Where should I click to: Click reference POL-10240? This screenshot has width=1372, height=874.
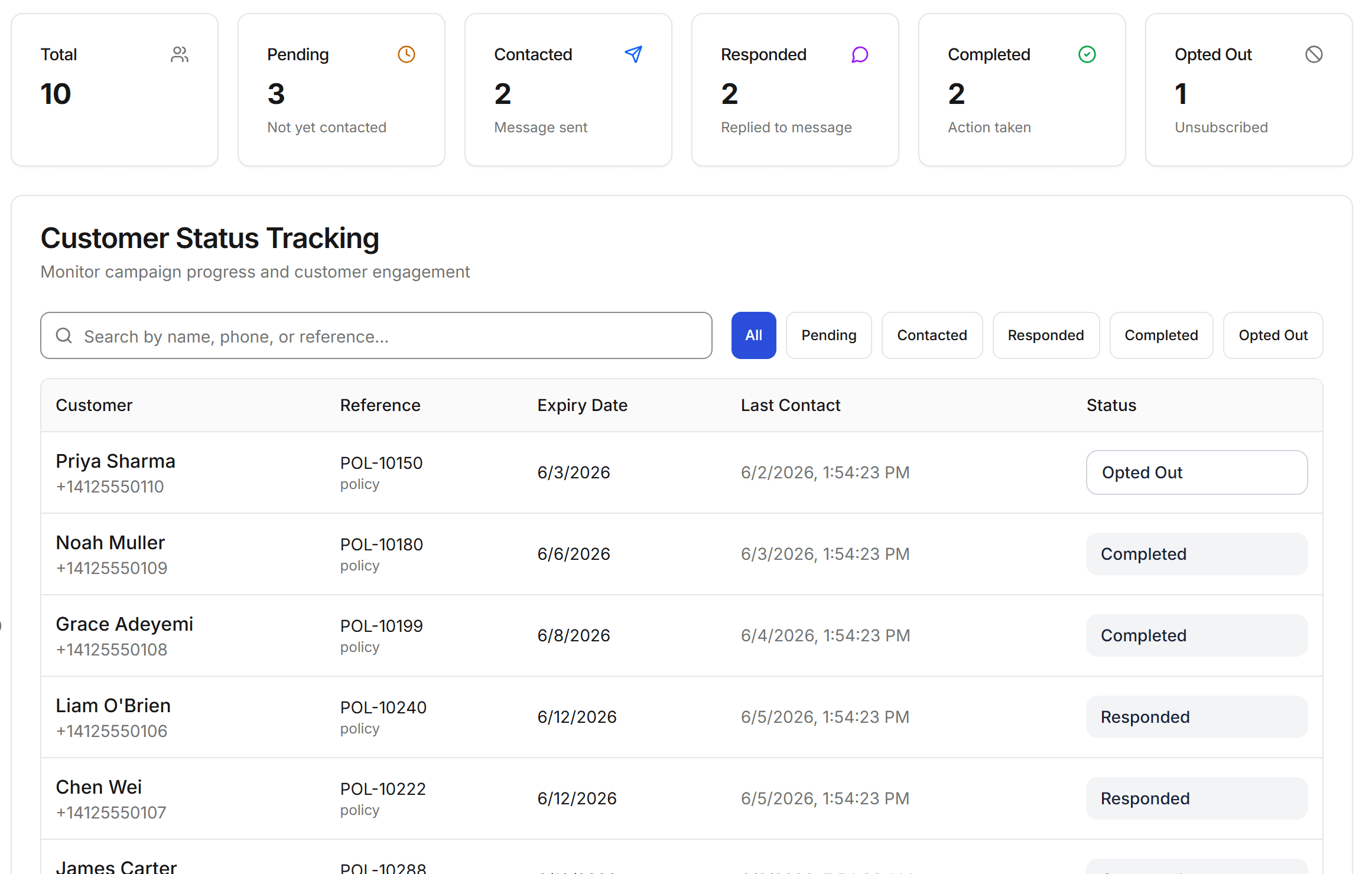point(383,707)
